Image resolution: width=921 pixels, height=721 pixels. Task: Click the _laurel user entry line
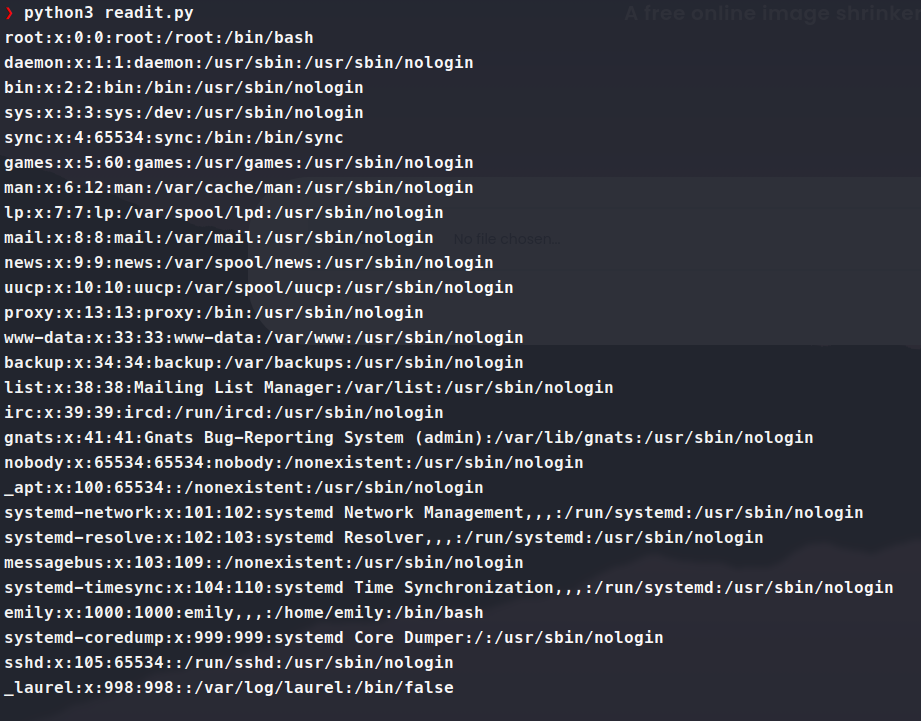click(x=228, y=688)
